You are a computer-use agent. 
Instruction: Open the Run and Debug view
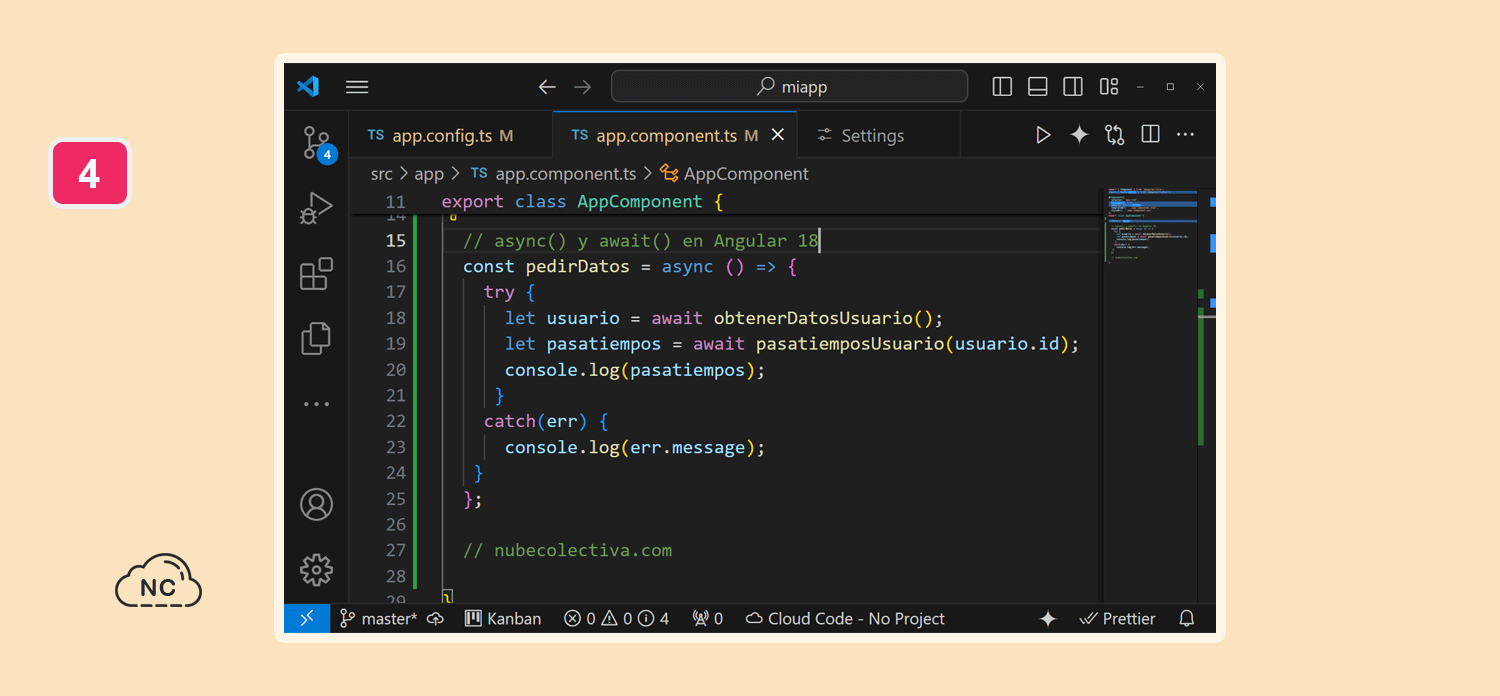pyautogui.click(x=316, y=209)
